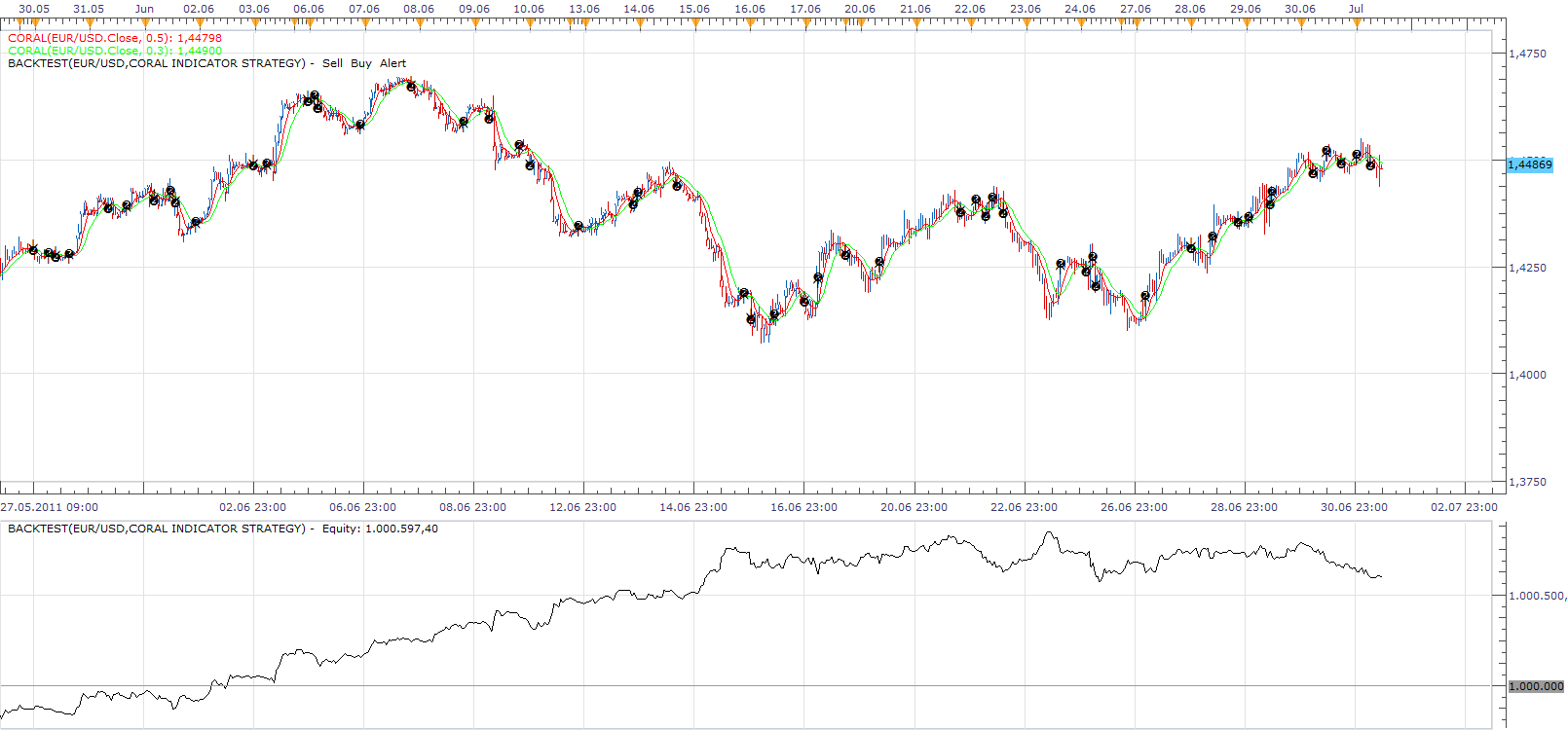The width and height of the screenshot is (1568, 730).
Task: Click the Alert series label
Action: point(393,63)
